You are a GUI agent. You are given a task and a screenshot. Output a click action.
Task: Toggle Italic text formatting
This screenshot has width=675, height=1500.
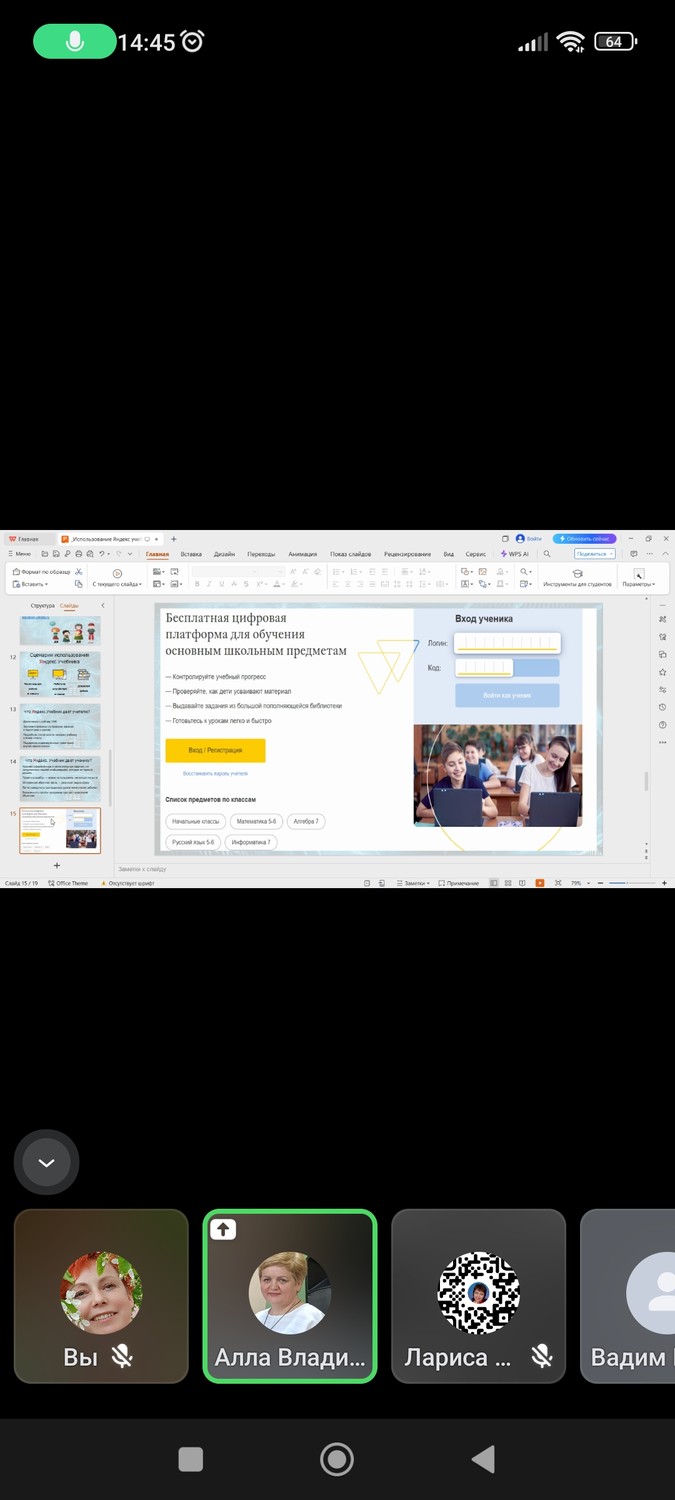(x=209, y=584)
